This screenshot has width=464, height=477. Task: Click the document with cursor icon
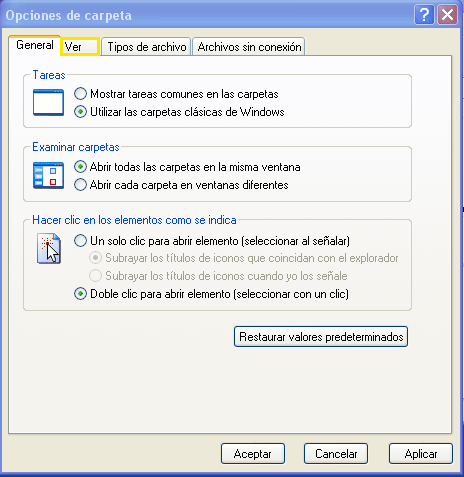click(x=49, y=249)
